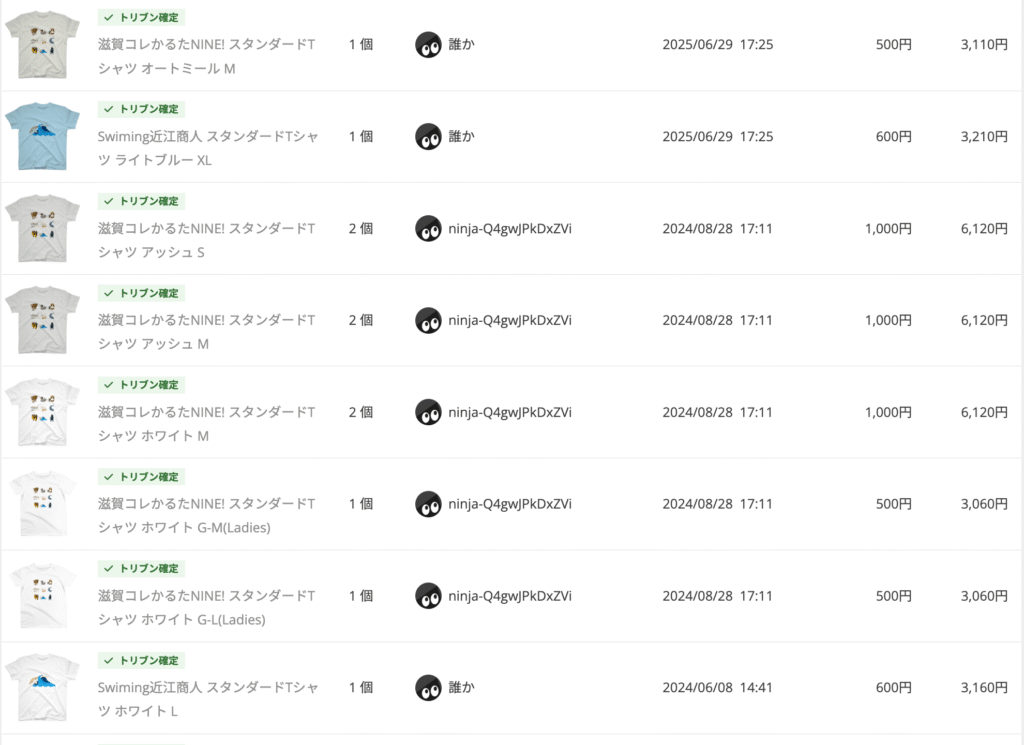This screenshot has height=745, width=1024.
Task: Open the white Swiming近江商人 L T-shirt thumbnail
Action: (x=42, y=688)
